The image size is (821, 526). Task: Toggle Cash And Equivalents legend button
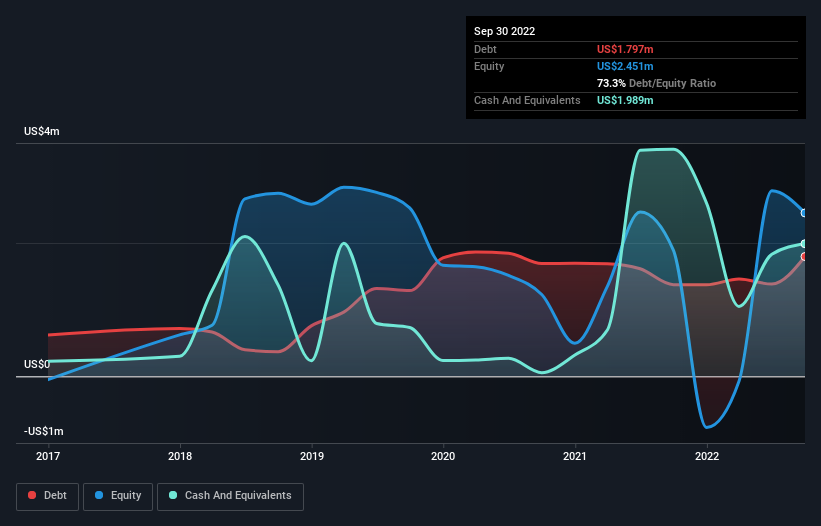[230, 496]
